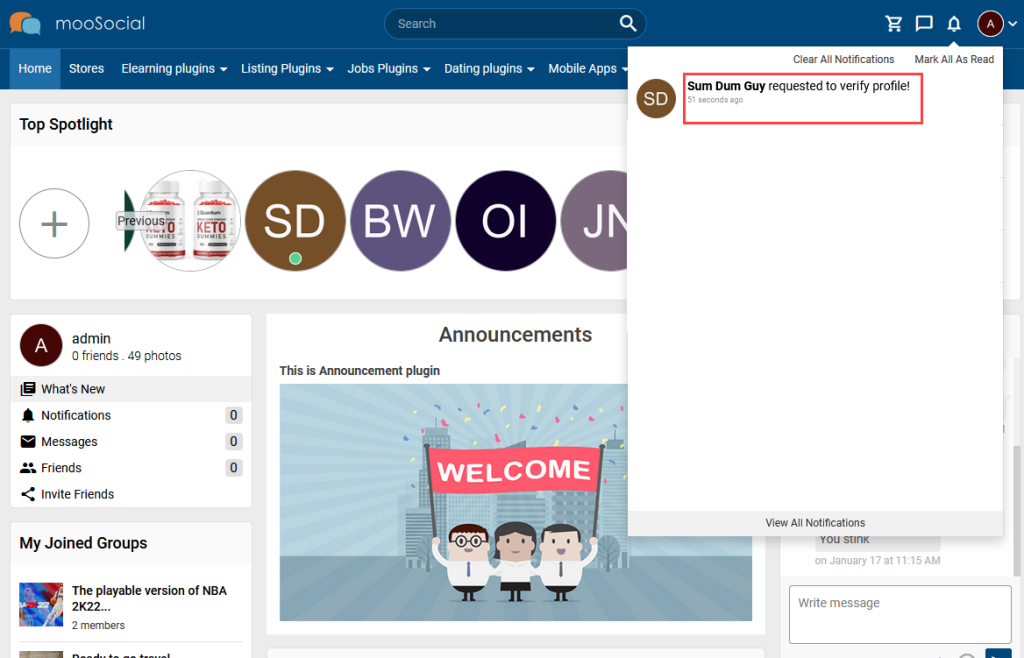1024x658 pixels.
Task: Click the notification bell icon in header
Action: [x=953, y=24]
